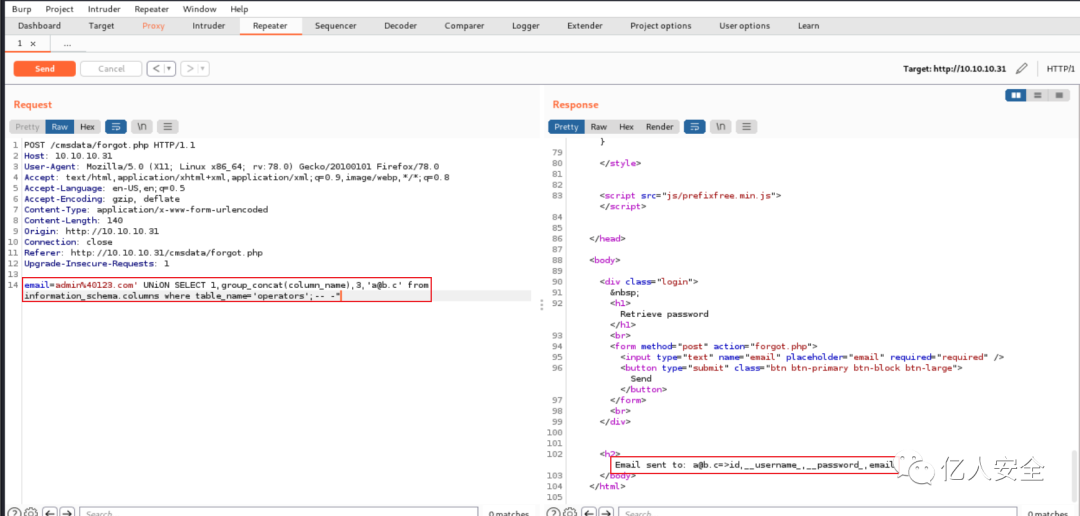Click the POST /cmsdata/forgot.php request line
Image resolution: width=1080 pixels, height=516 pixels.
pos(110,145)
